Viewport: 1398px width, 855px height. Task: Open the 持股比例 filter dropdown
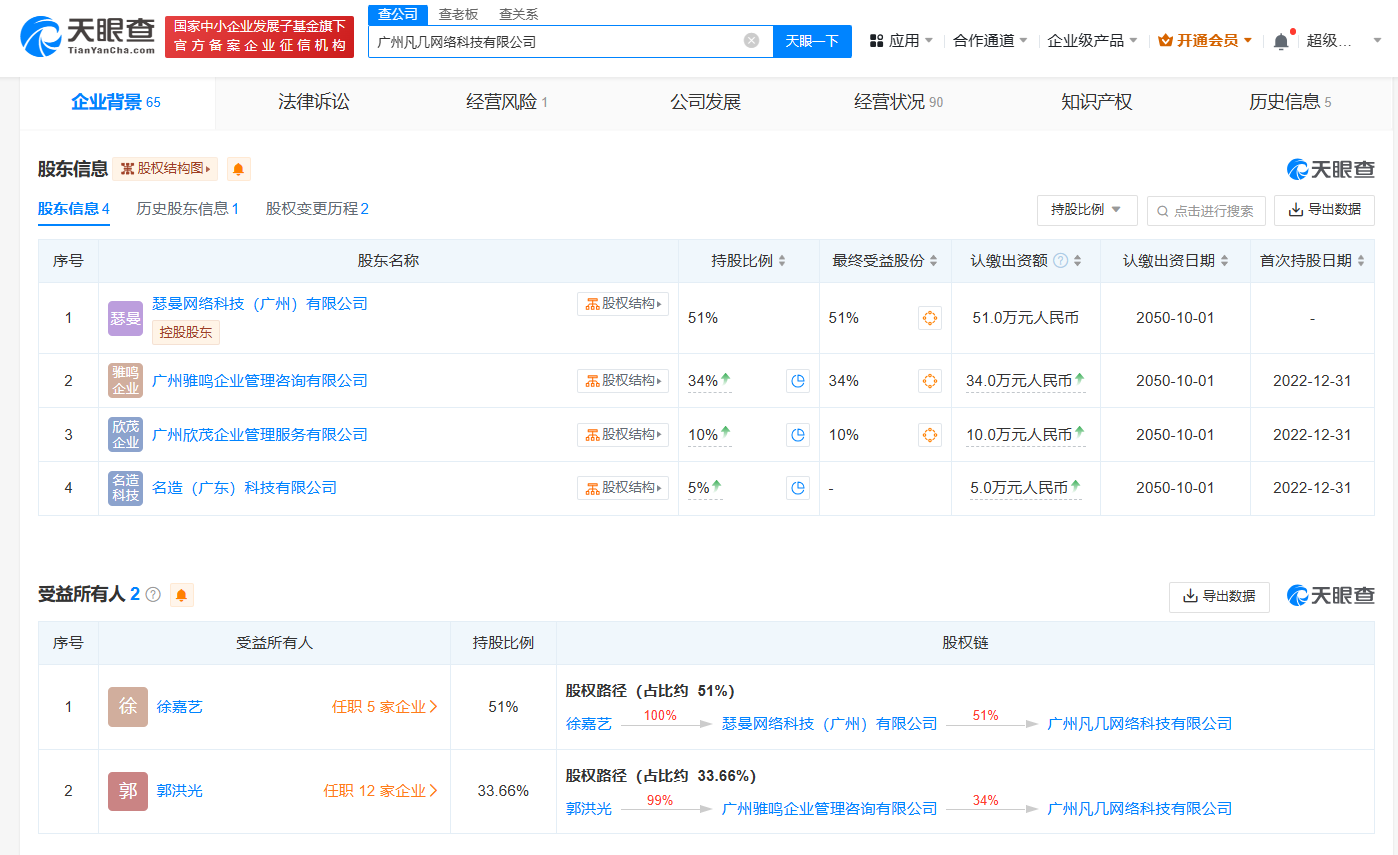click(1086, 210)
